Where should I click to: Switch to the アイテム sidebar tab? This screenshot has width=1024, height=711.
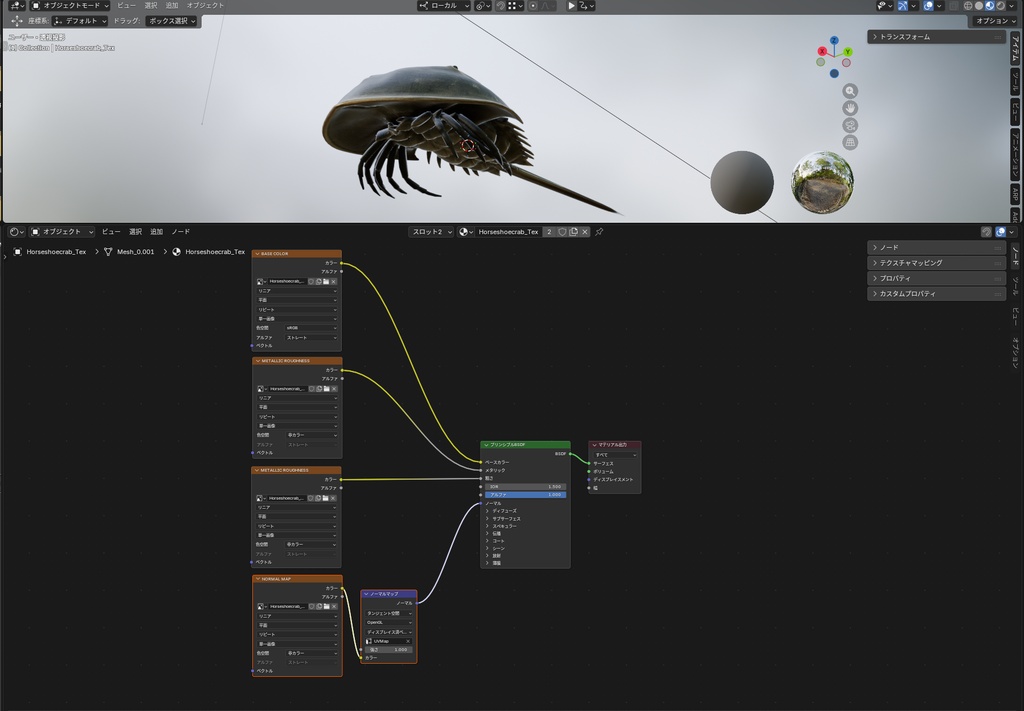click(1016, 49)
